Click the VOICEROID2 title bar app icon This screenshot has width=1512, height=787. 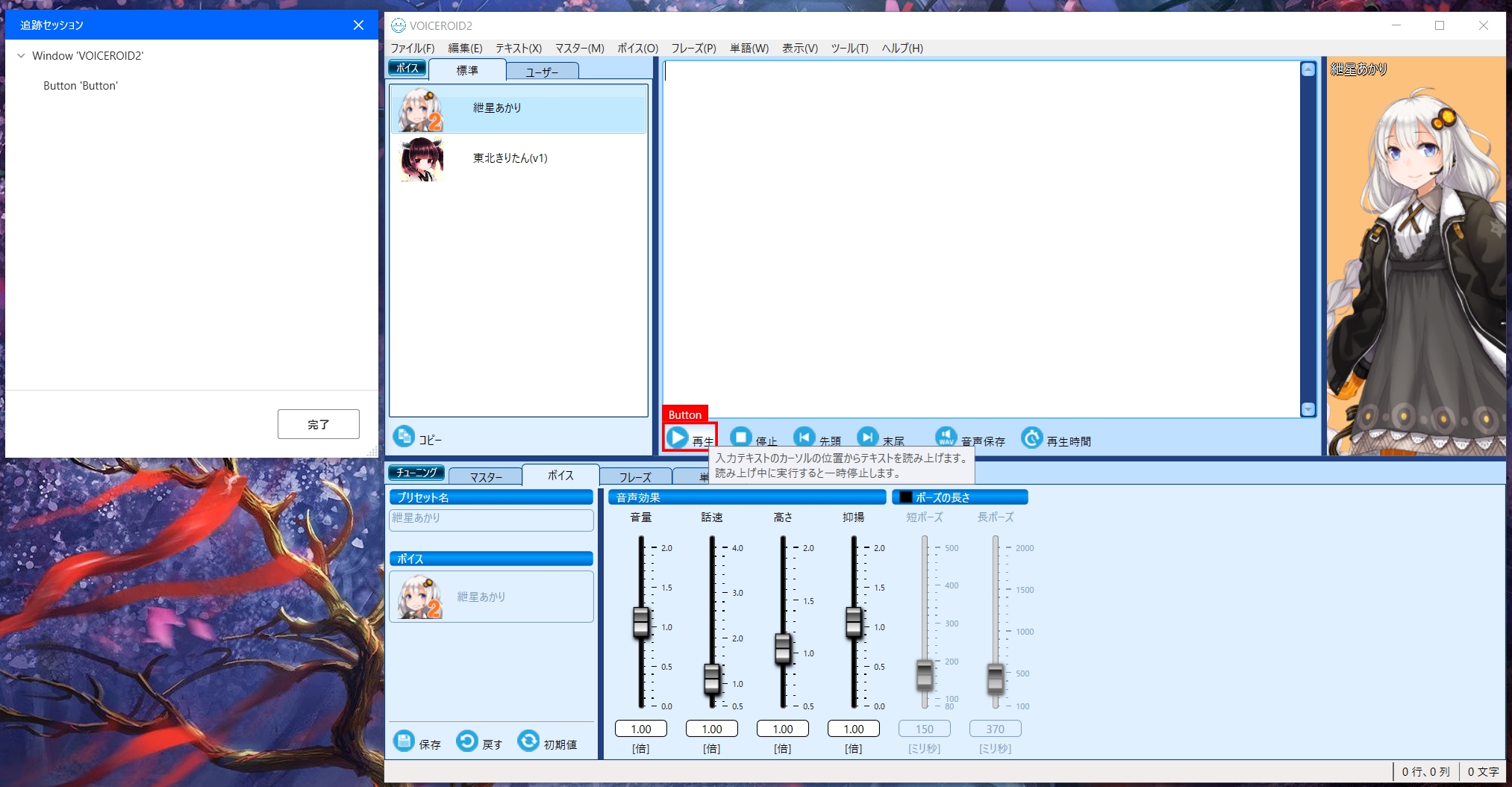[399, 25]
